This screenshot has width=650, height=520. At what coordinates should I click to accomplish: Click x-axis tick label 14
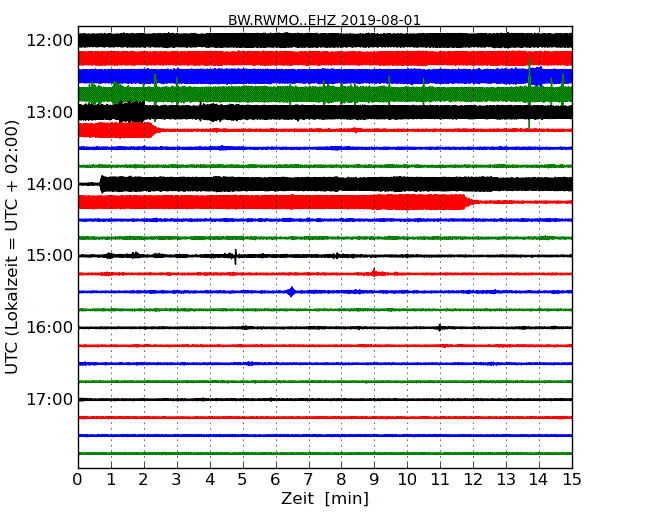tap(539, 479)
